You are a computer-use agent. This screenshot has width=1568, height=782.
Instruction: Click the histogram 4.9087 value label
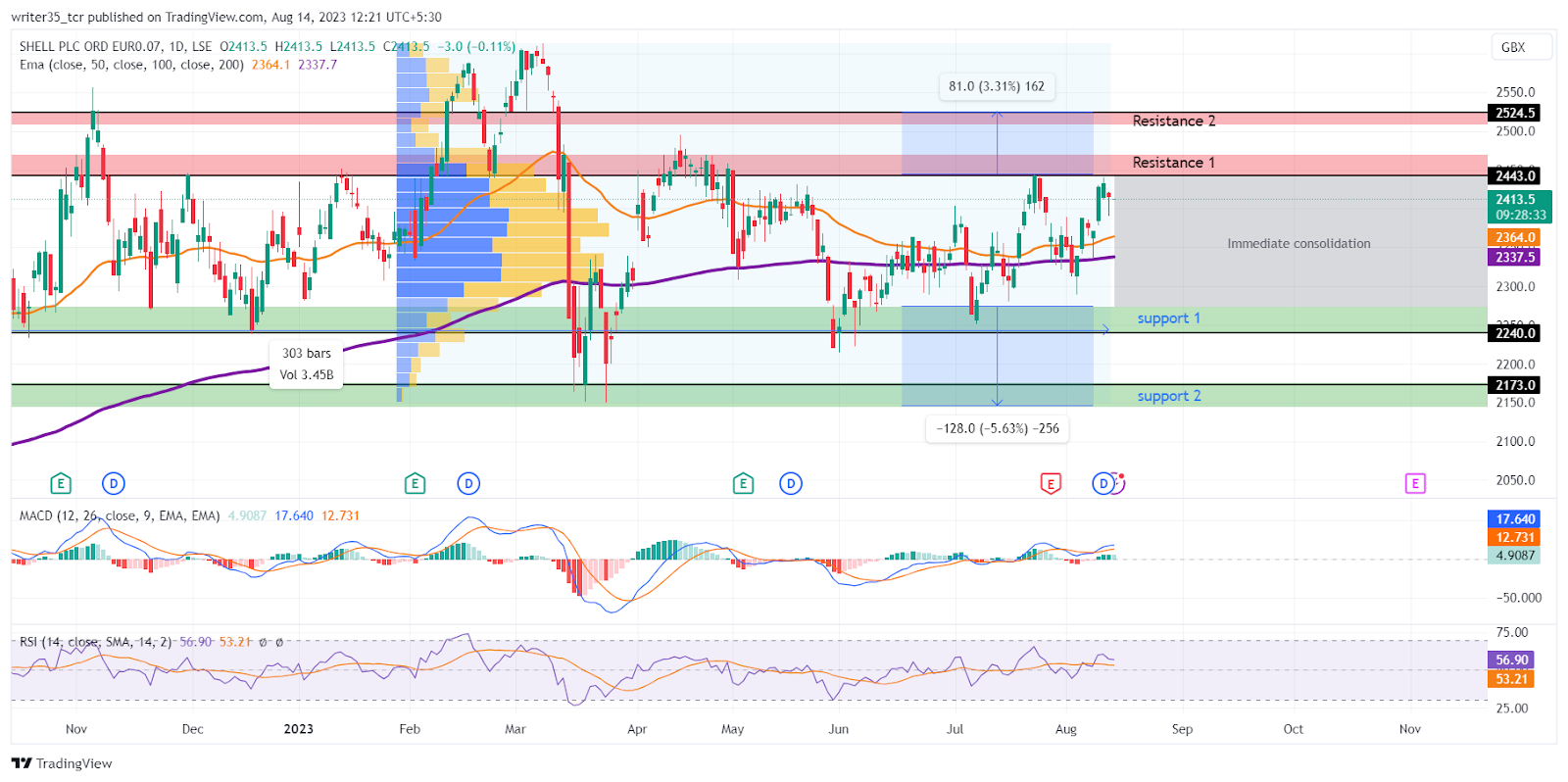(x=1515, y=555)
